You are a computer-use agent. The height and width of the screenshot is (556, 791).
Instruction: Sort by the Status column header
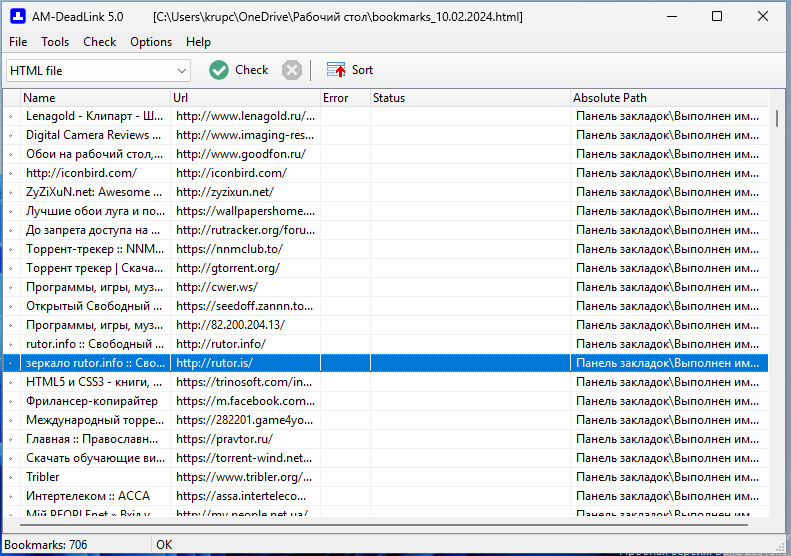[x=470, y=98]
